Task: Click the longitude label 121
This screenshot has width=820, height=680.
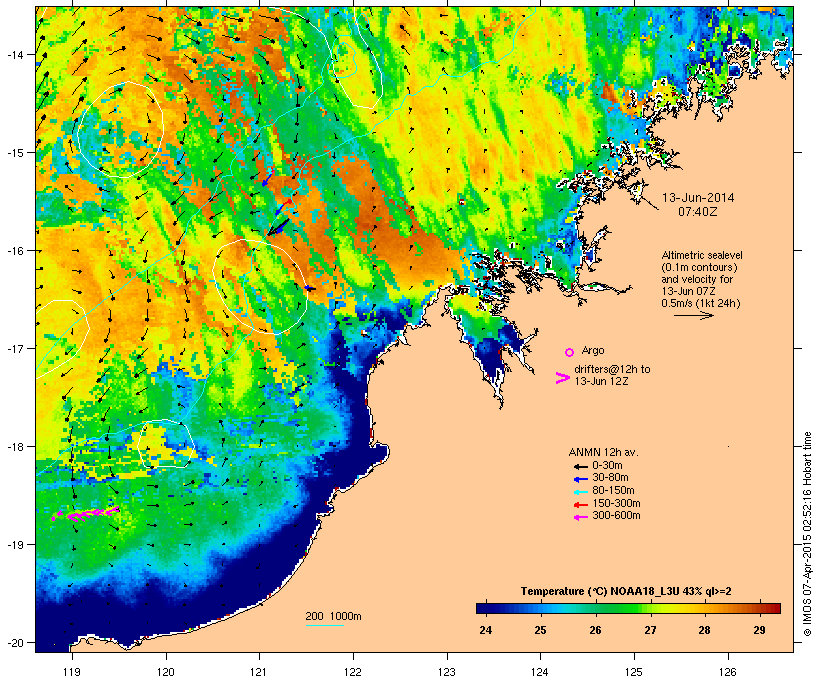Action: coord(260,672)
